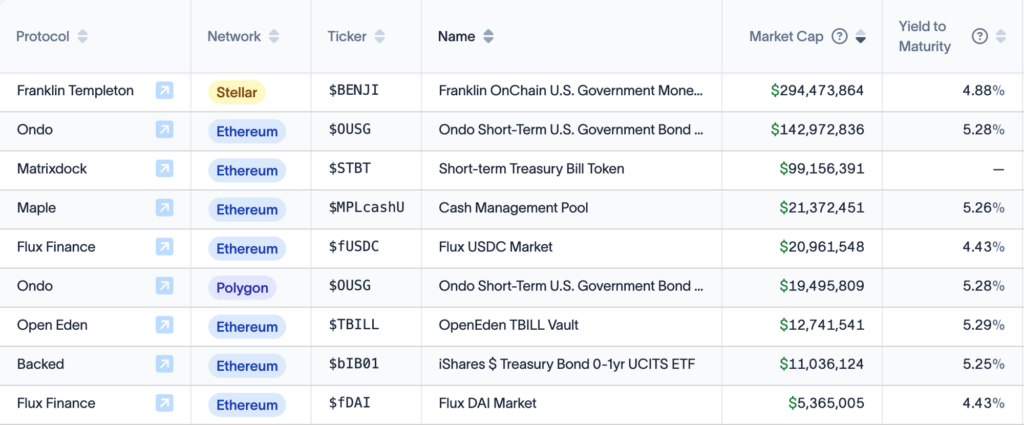
Task: Open Maple external link icon
Action: tap(165, 208)
